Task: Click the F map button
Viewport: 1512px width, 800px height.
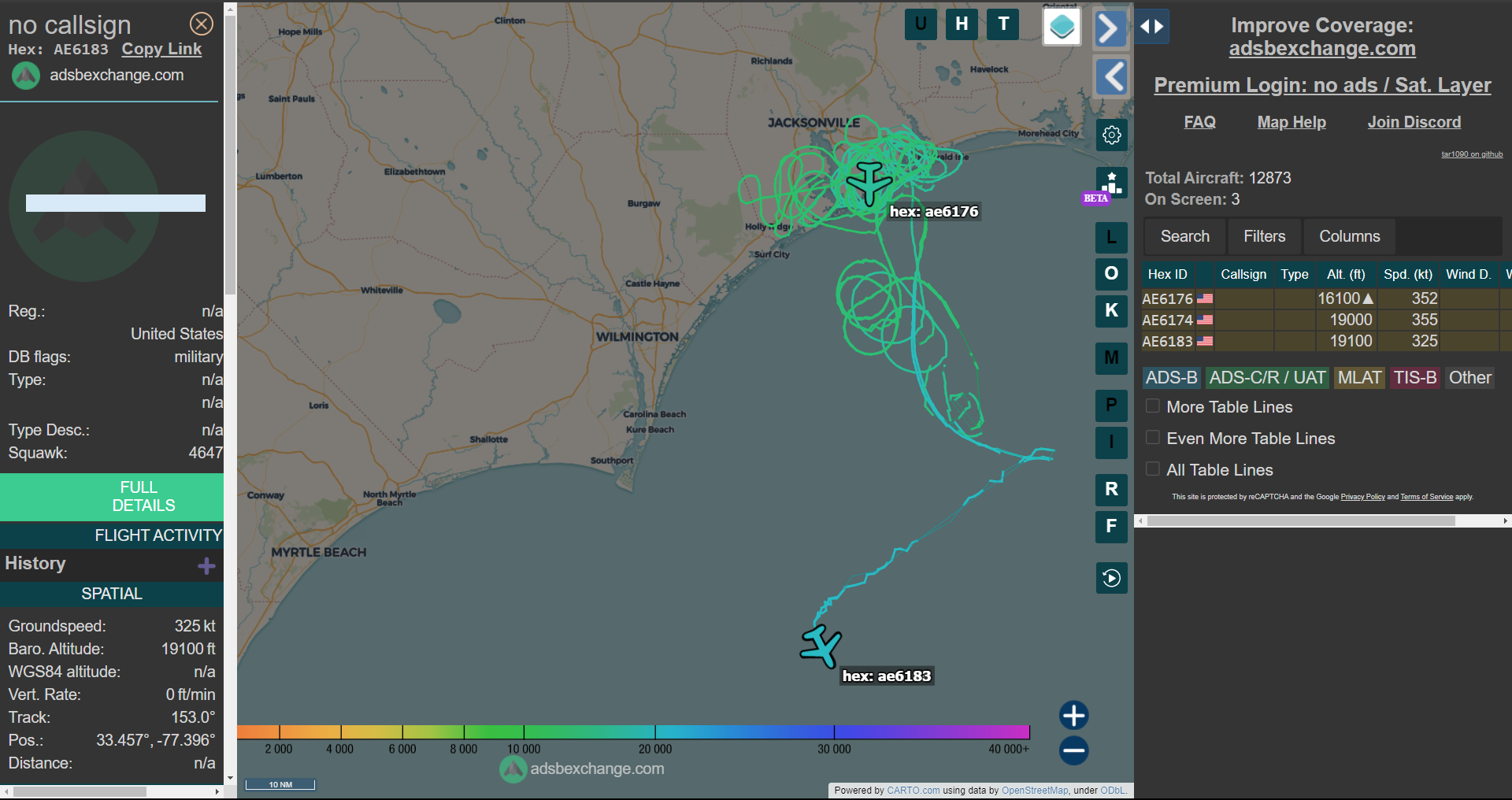Action: click(1111, 526)
